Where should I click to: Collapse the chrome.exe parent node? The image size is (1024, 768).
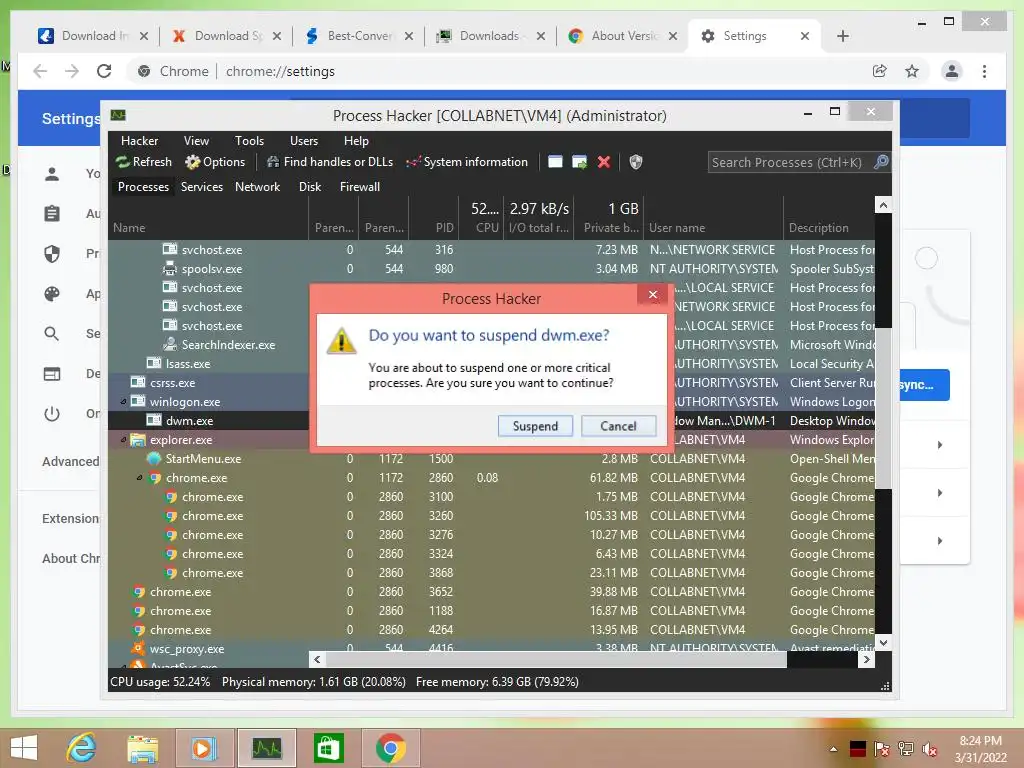click(139, 477)
